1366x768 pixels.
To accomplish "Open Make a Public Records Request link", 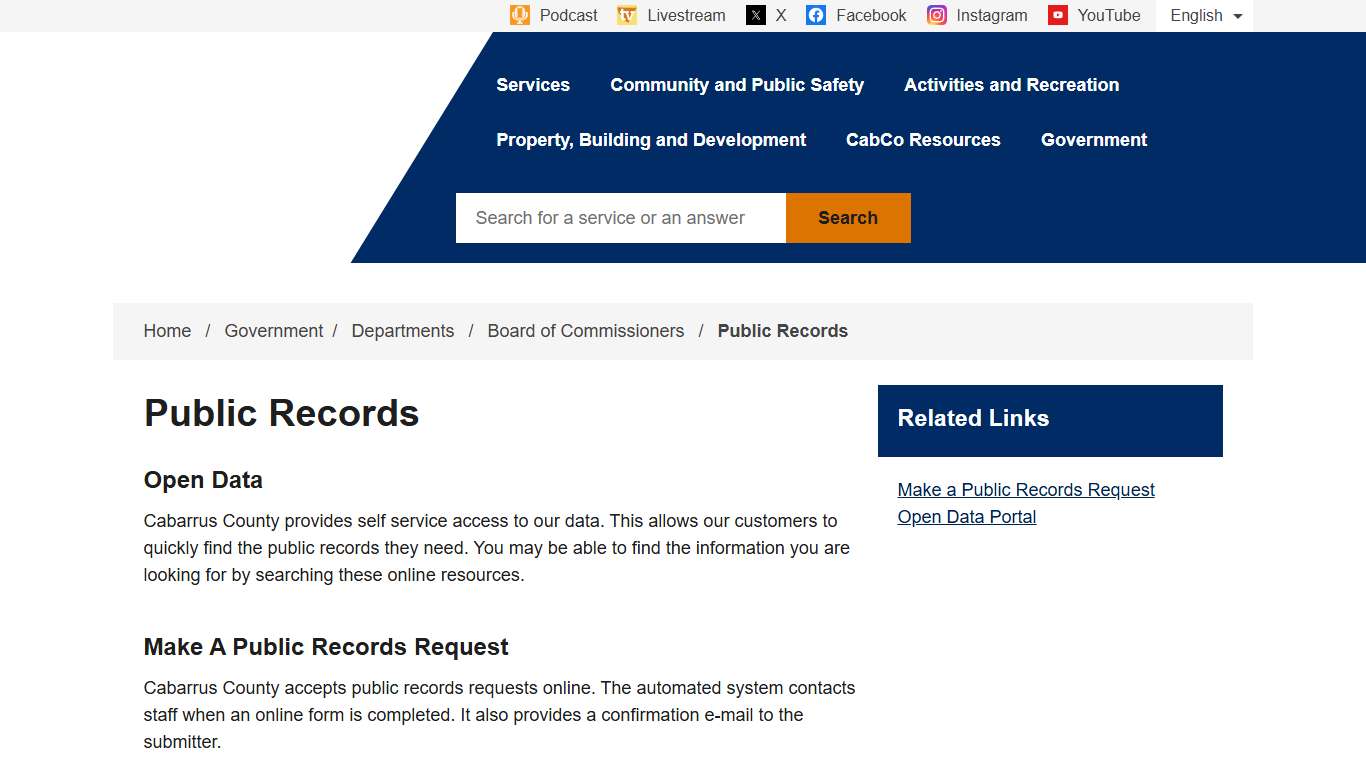I will click(1026, 489).
